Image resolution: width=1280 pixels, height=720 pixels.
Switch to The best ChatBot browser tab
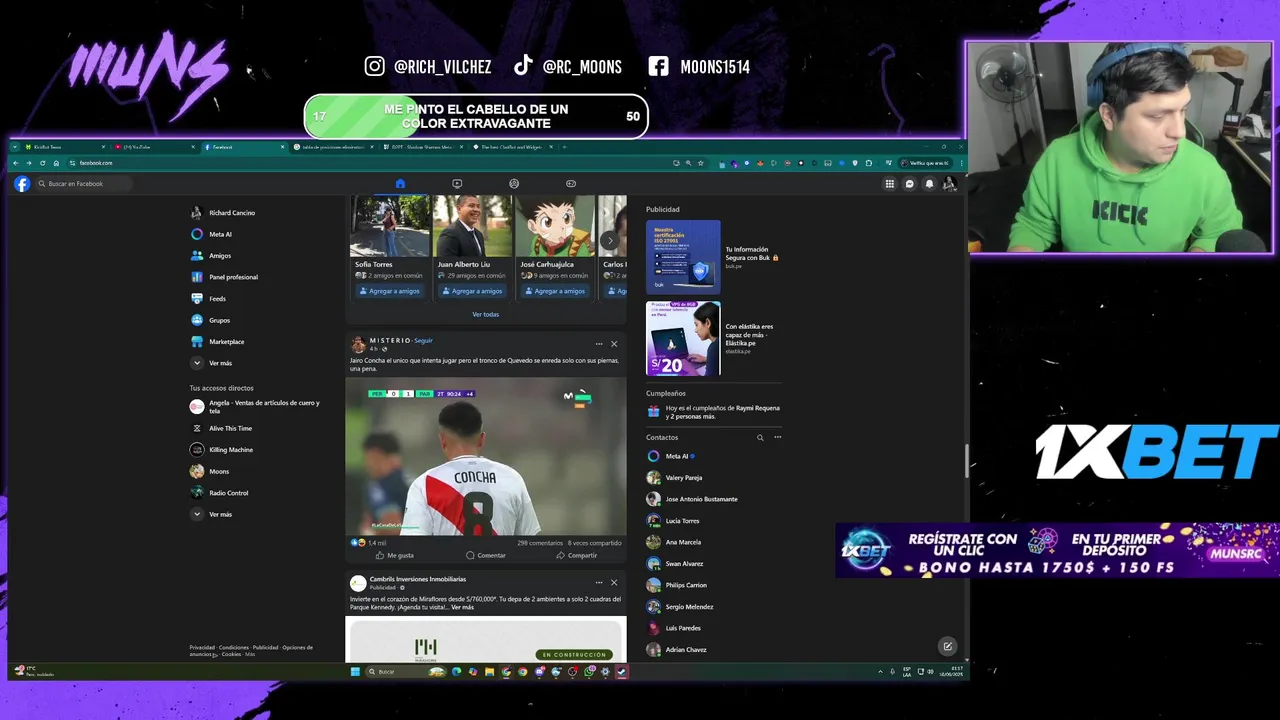(x=511, y=147)
